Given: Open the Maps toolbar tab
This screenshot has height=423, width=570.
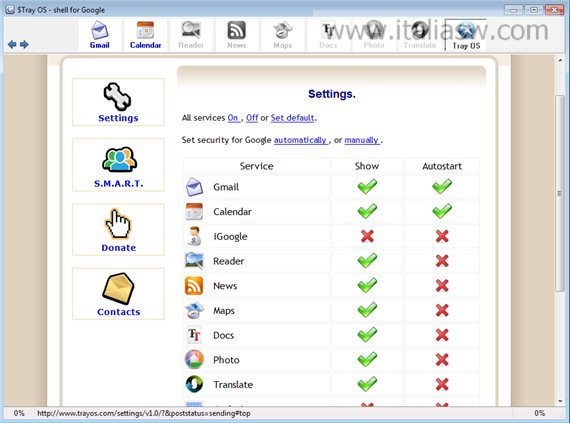Looking at the screenshot, I should (x=282, y=35).
